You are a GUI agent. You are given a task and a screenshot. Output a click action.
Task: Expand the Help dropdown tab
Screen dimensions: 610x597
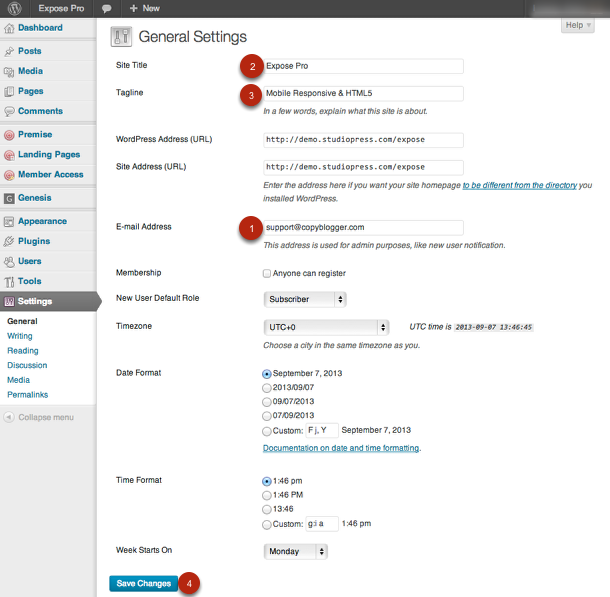(x=578, y=25)
